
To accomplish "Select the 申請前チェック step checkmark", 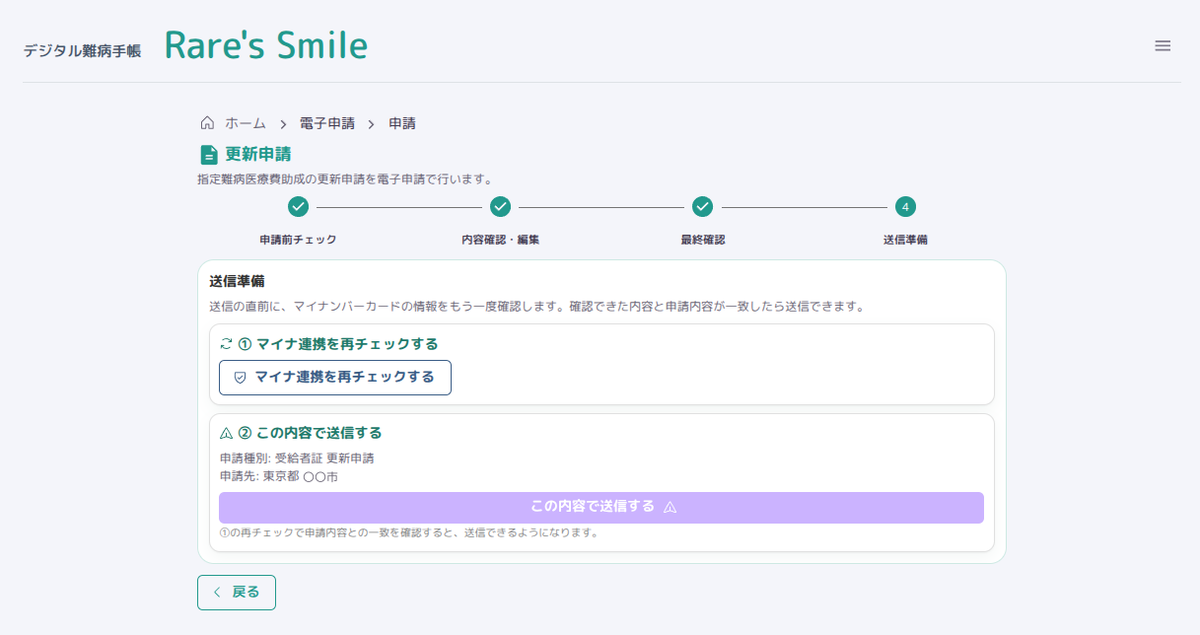I will (x=298, y=207).
